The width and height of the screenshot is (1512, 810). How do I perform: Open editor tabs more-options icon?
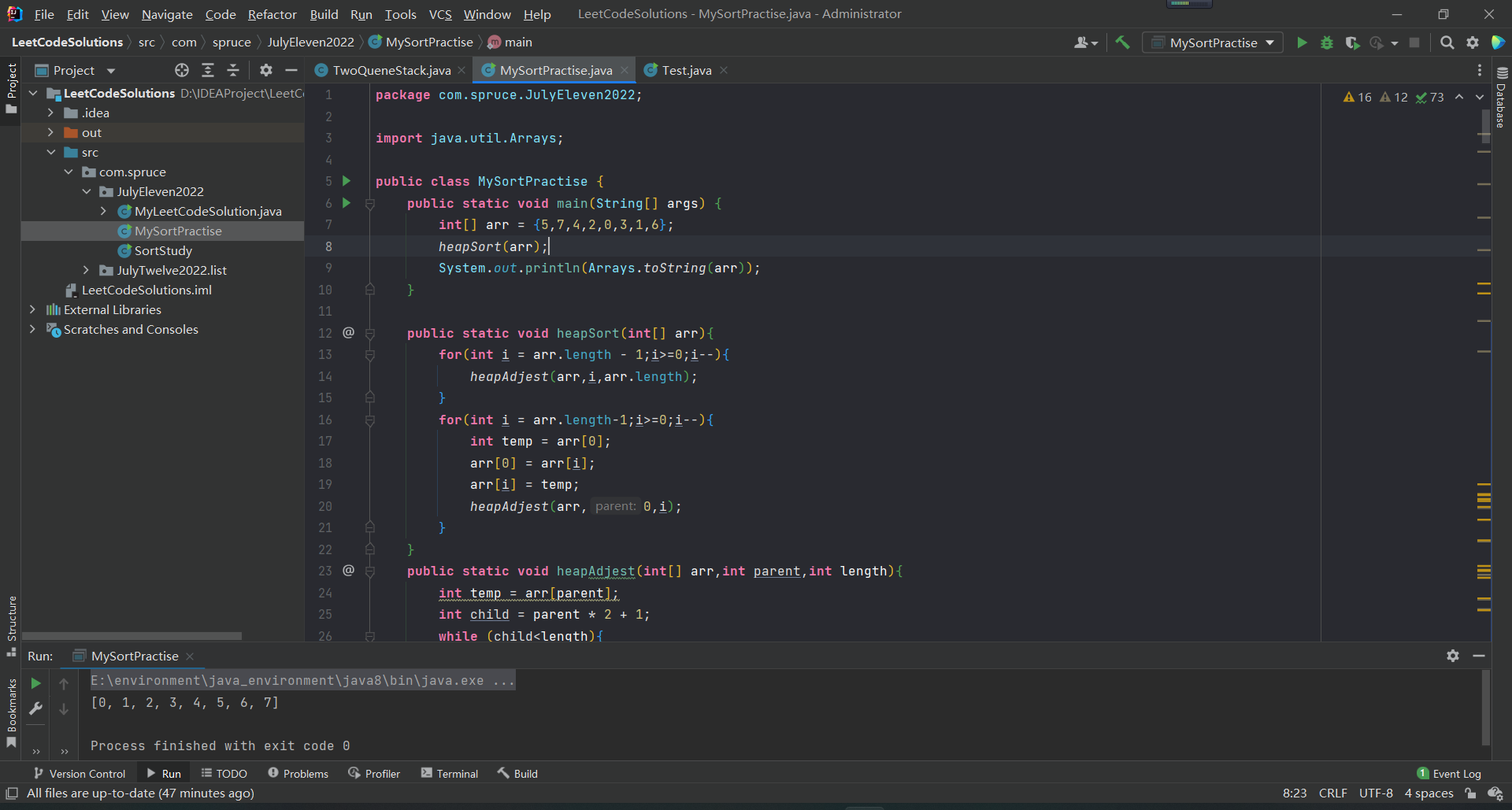(x=1480, y=70)
